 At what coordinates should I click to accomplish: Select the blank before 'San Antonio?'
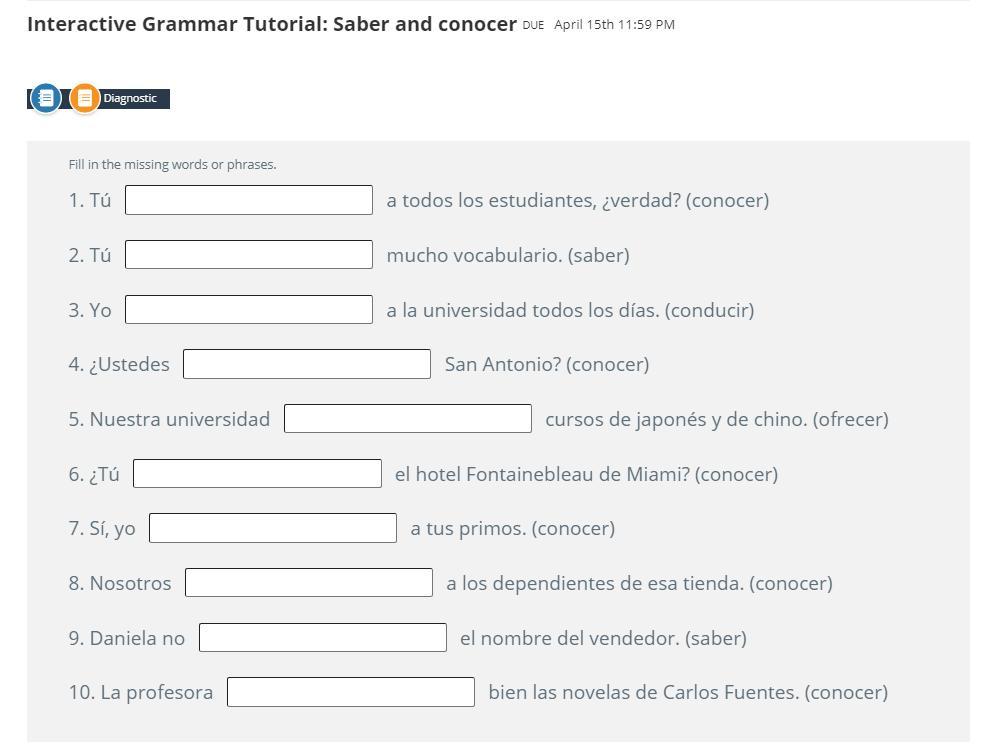pyautogui.click(x=307, y=364)
